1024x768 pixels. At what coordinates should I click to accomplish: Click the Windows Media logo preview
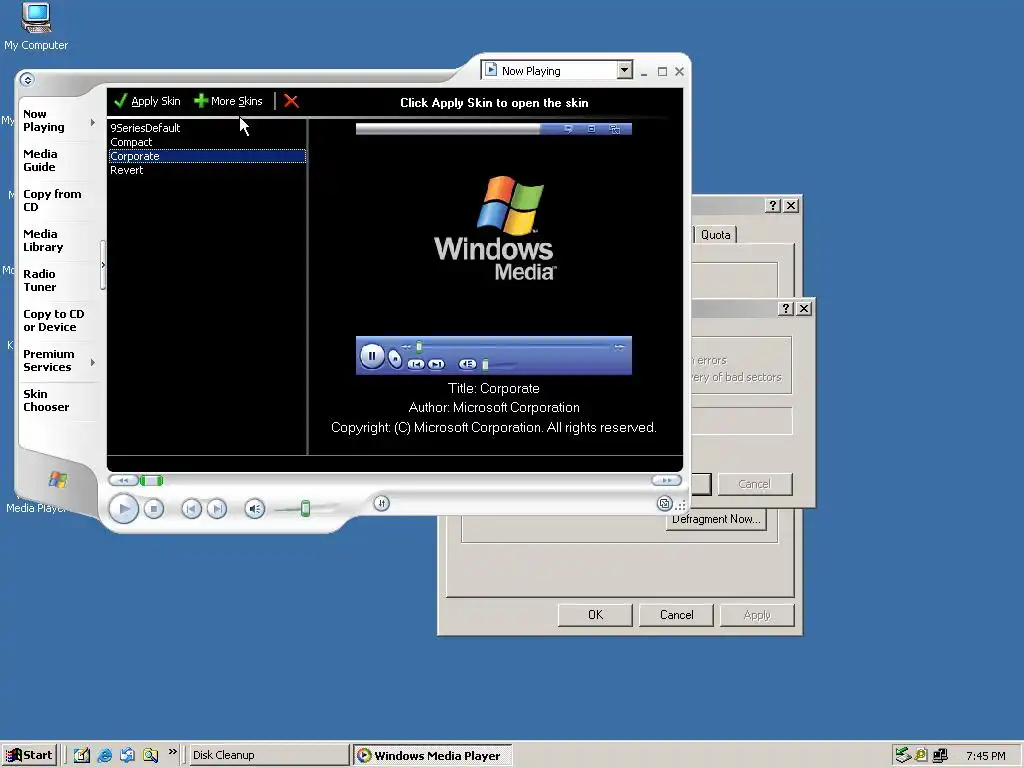click(494, 228)
